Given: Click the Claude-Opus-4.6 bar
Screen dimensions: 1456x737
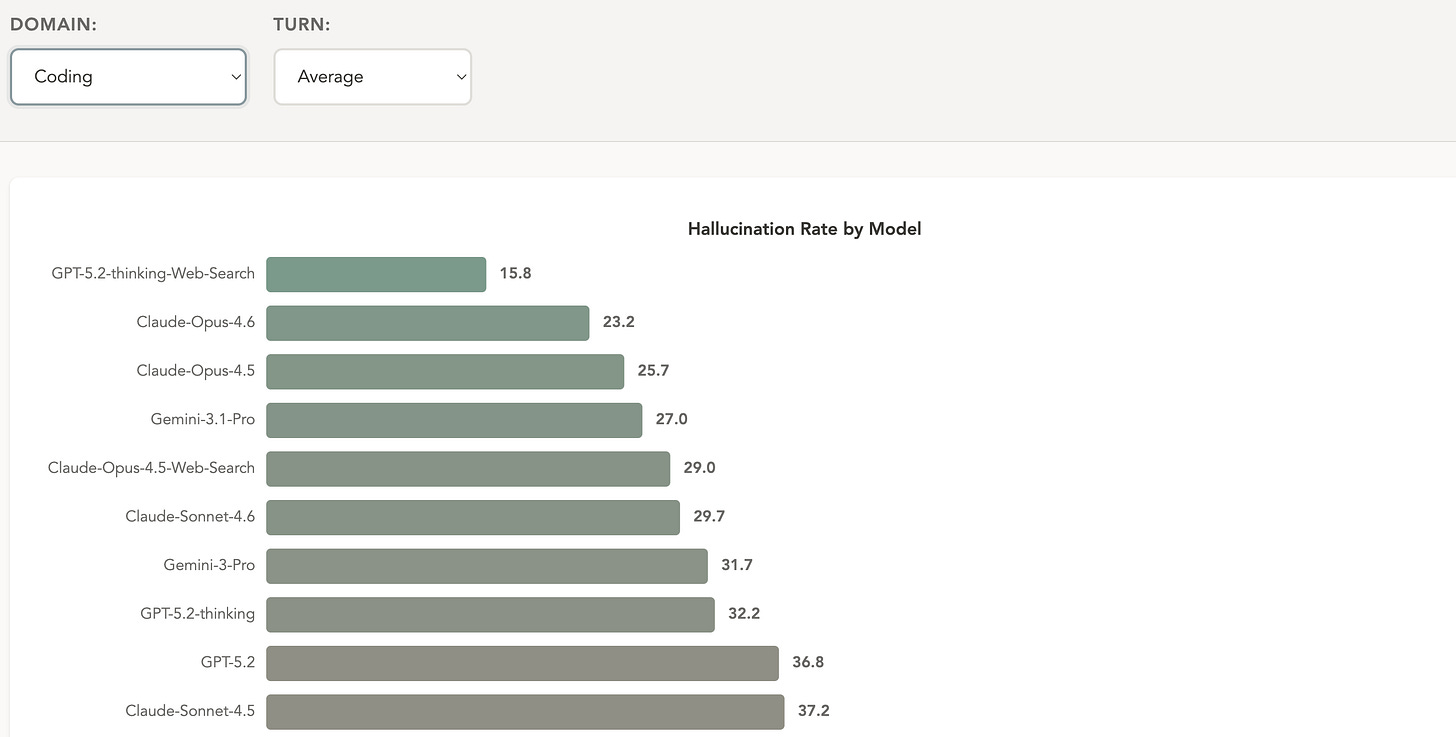Looking at the screenshot, I should [x=427, y=322].
